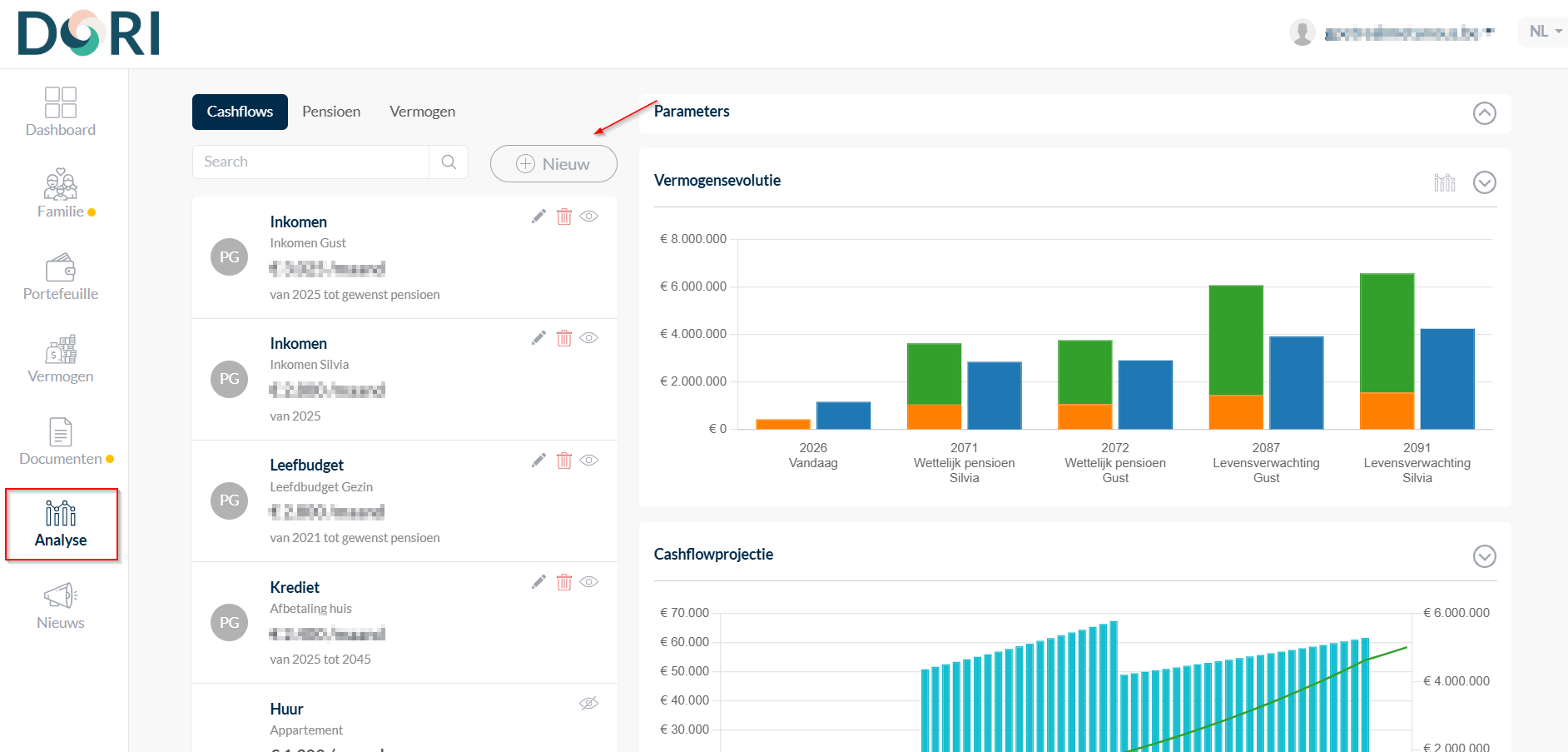
Task: Click into the Search field
Action: 310,162
